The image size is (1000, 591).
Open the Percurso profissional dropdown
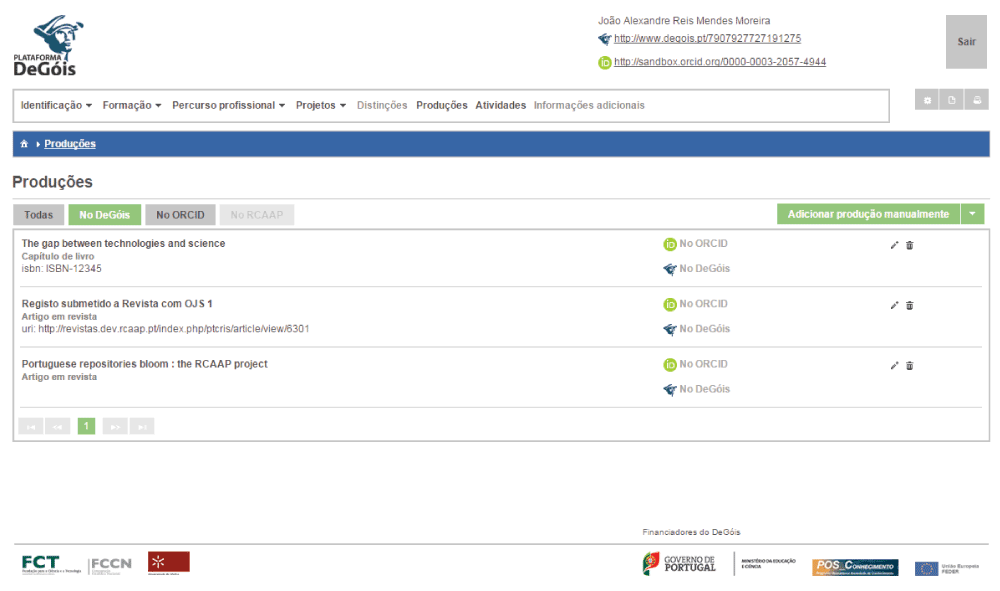(228, 105)
